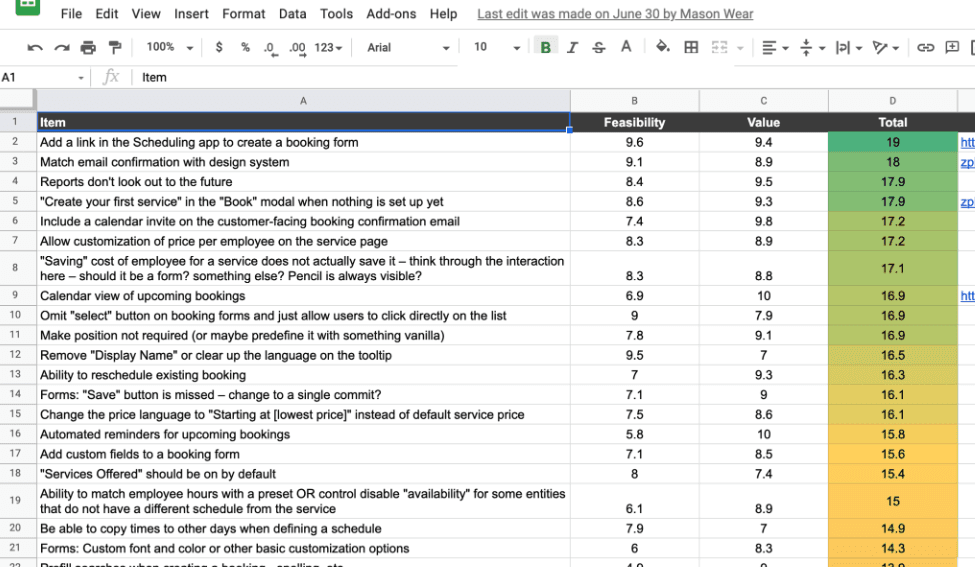Screen dimensions: 975x567
Task: Click the Value header cell
Action: tap(764, 122)
